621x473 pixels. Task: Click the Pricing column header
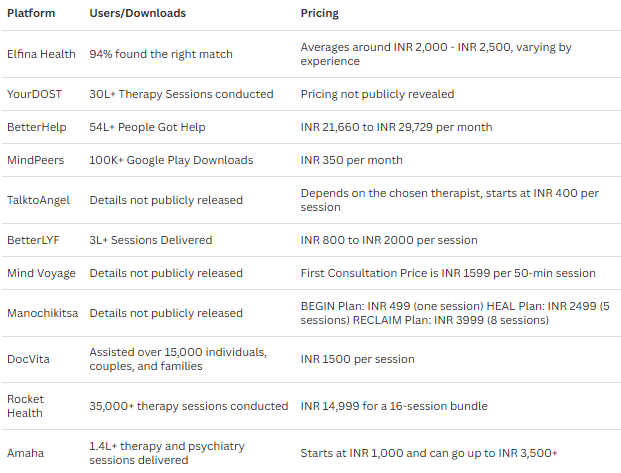point(319,15)
